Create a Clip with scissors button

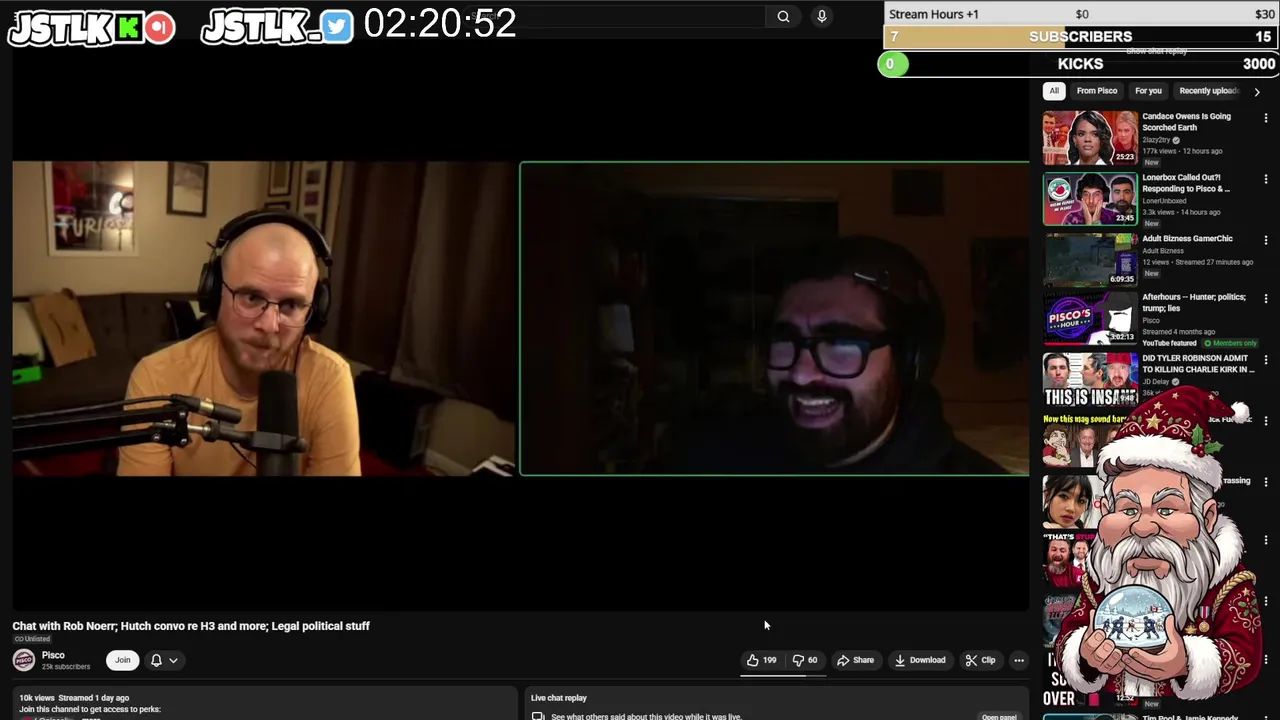(x=980, y=660)
